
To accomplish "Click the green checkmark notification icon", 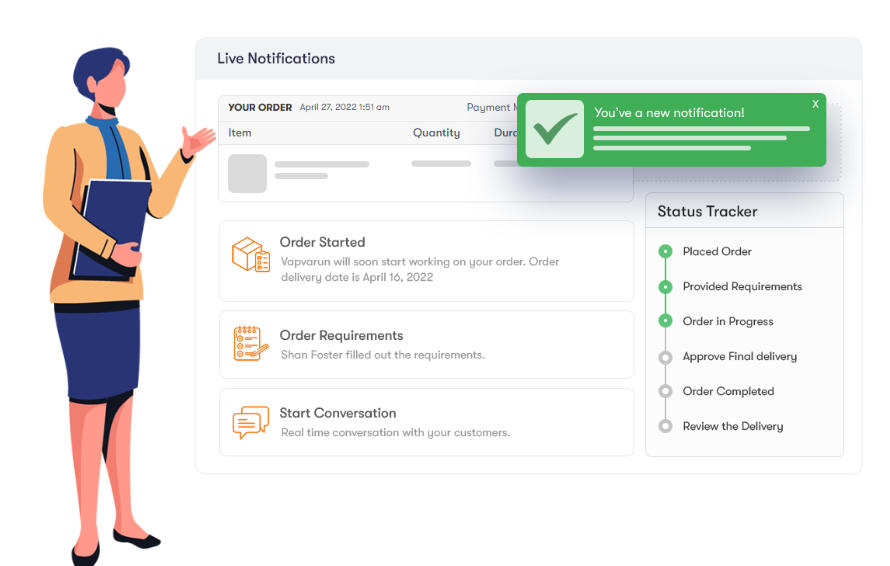I will click(x=555, y=129).
